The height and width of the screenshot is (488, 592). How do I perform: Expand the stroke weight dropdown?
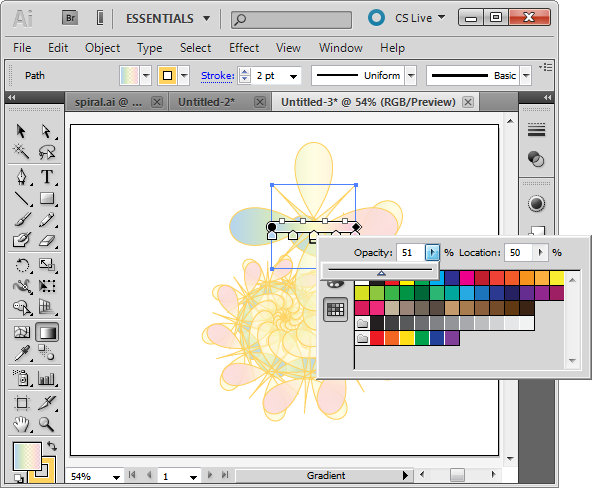coord(293,76)
